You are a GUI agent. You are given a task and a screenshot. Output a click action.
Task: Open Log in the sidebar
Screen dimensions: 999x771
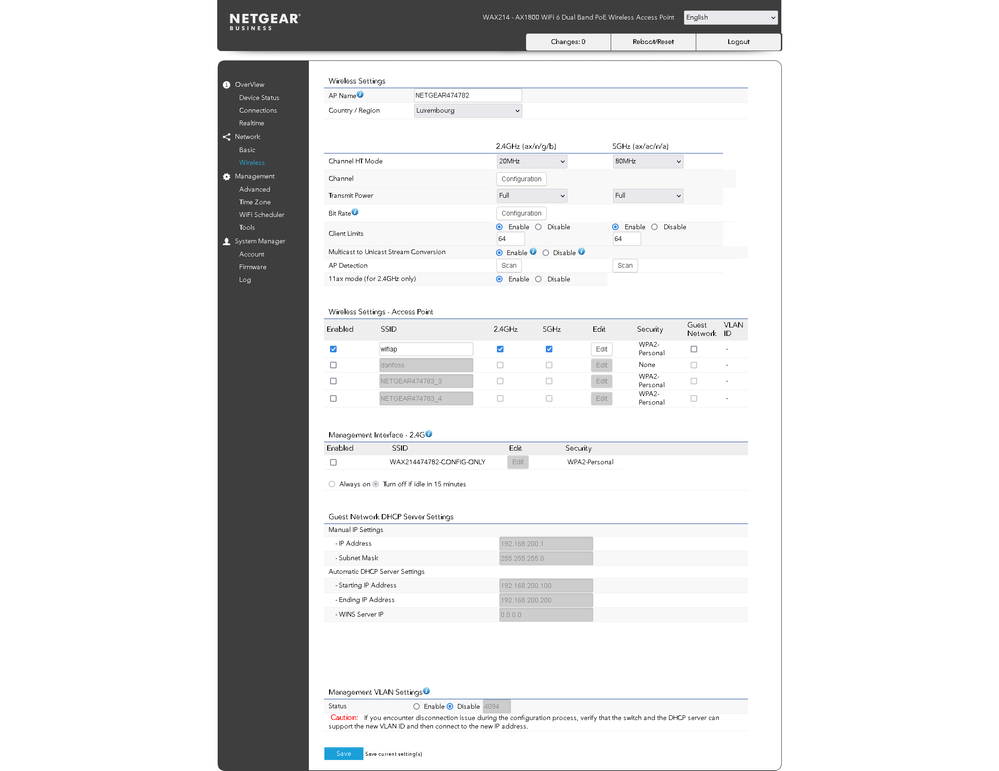tap(245, 280)
